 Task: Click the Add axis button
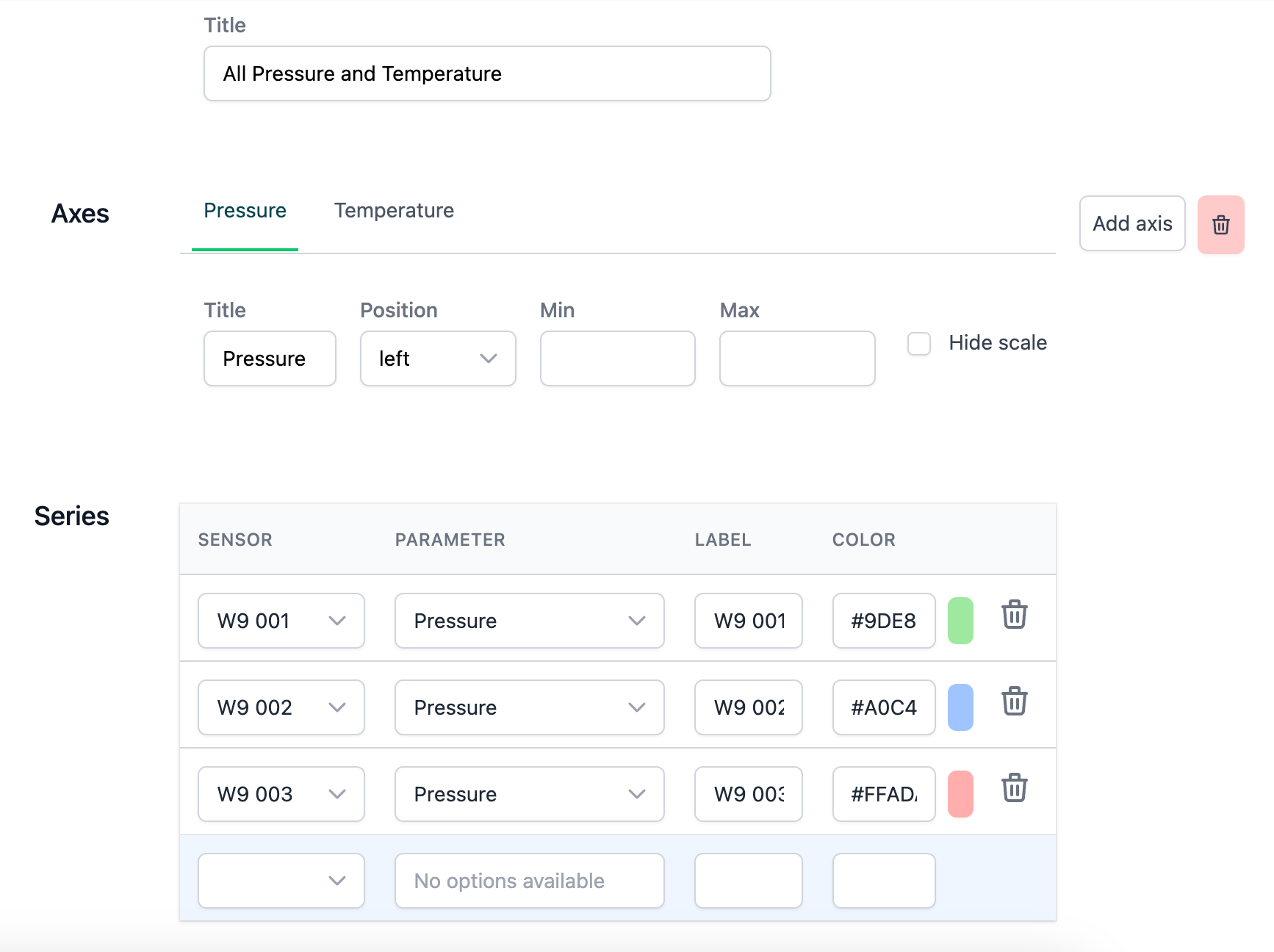[1131, 223]
